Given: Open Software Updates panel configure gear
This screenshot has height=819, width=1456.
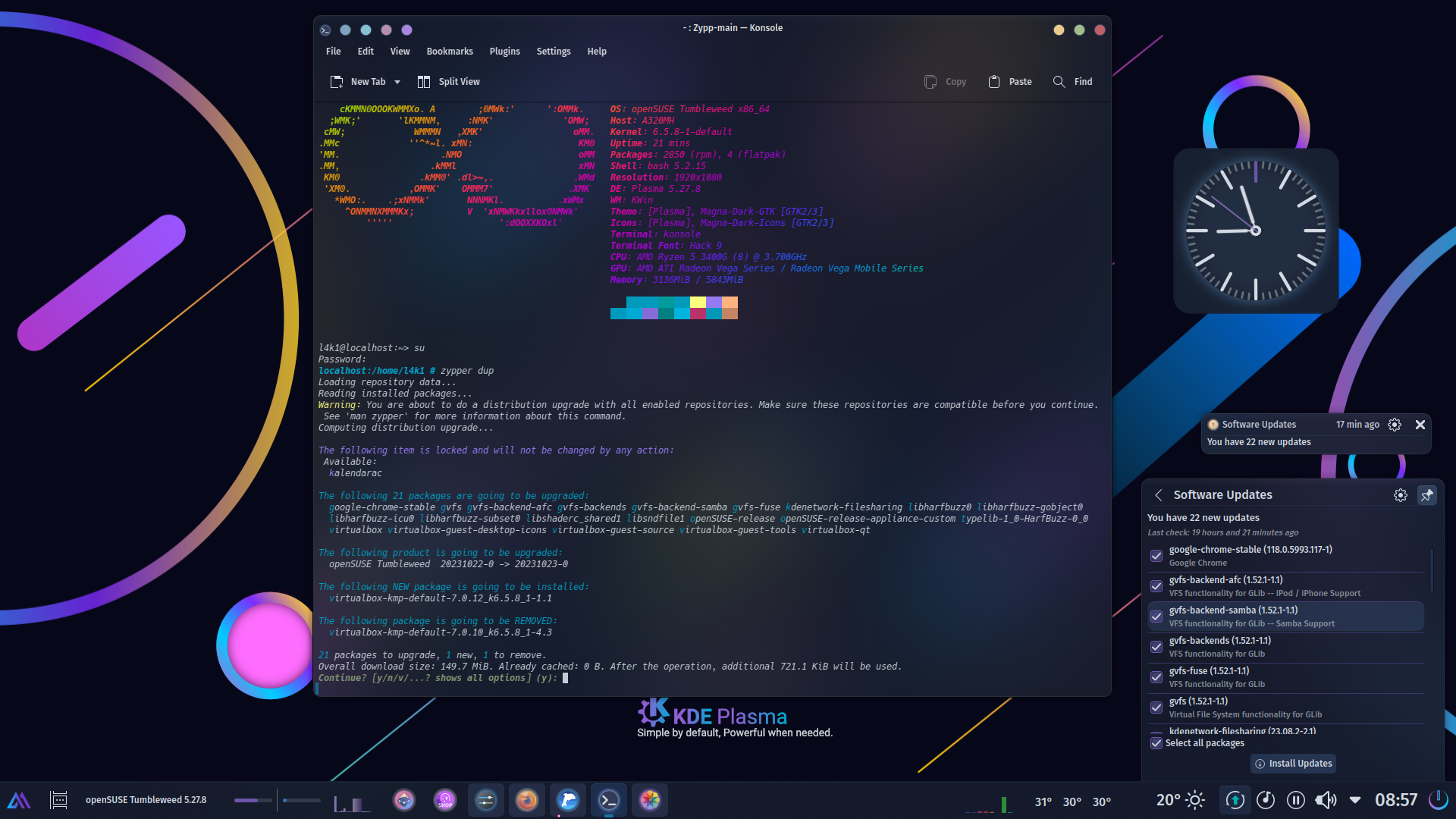Looking at the screenshot, I should tap(1401, 495).
